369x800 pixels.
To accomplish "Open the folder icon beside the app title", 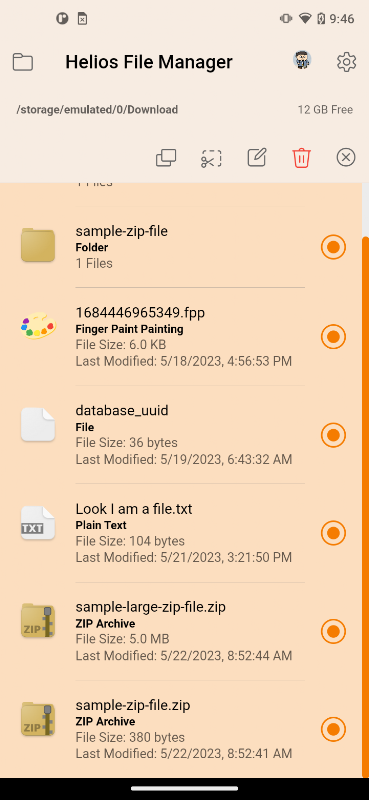I will point(22,62).
